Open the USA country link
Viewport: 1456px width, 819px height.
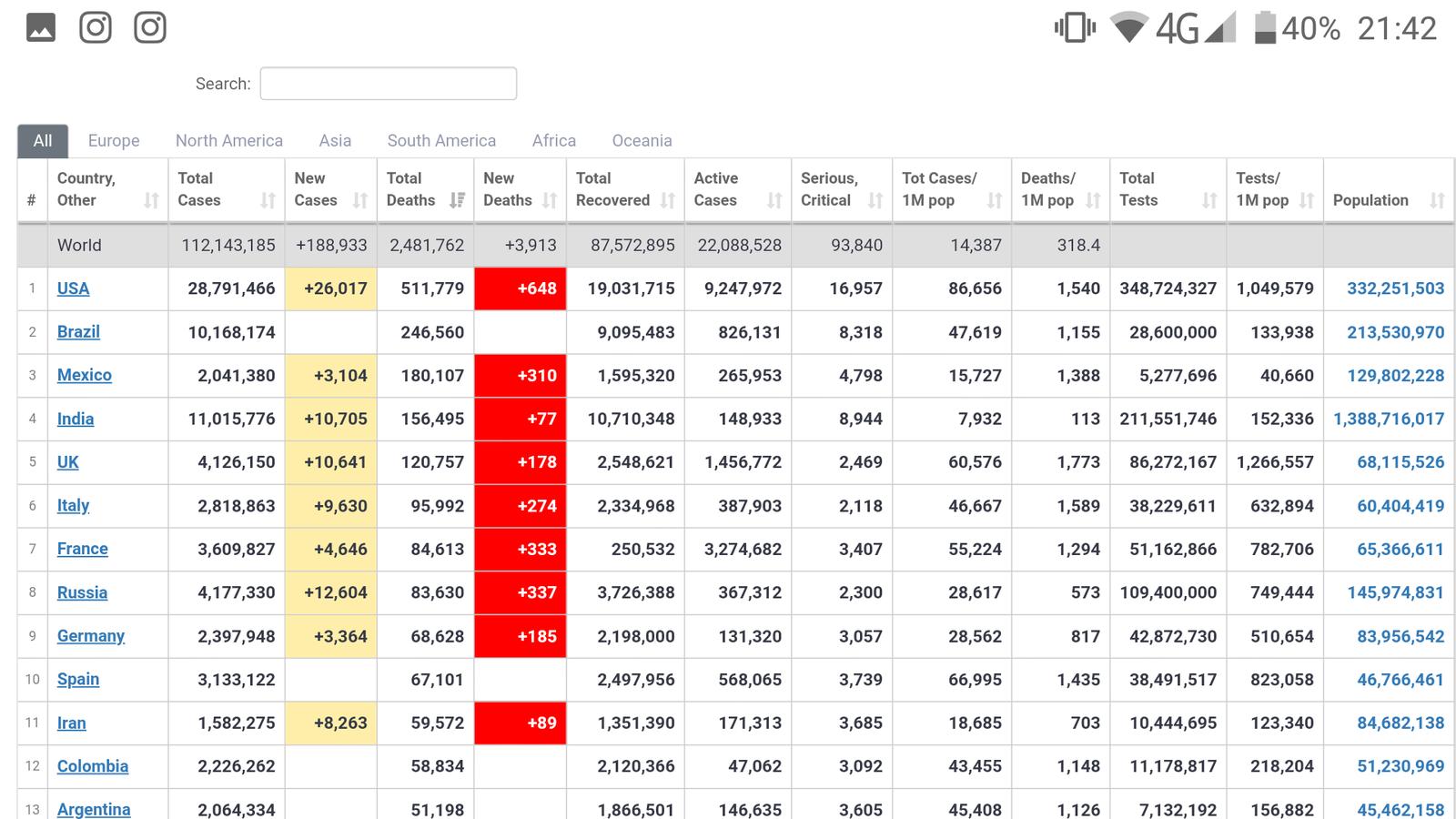point(73,288)
